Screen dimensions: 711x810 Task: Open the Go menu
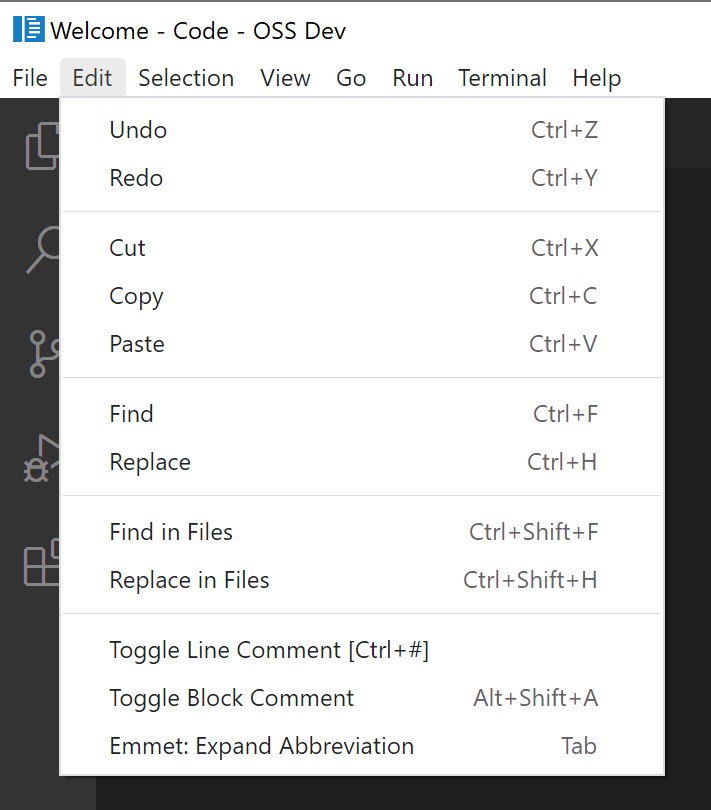351,77
